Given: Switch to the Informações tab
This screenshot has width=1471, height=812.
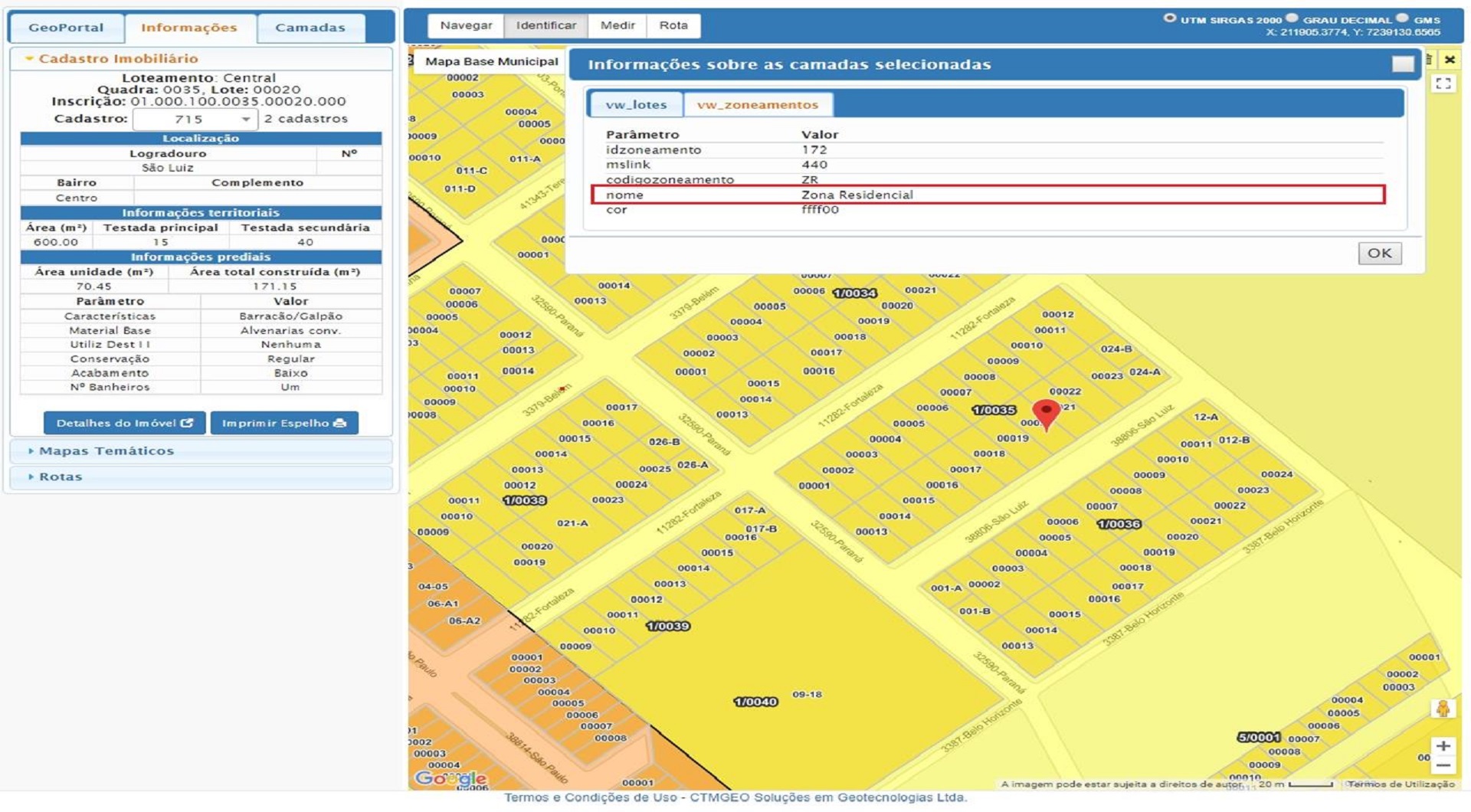Looking at the screenshot, I should coord(189,28).
